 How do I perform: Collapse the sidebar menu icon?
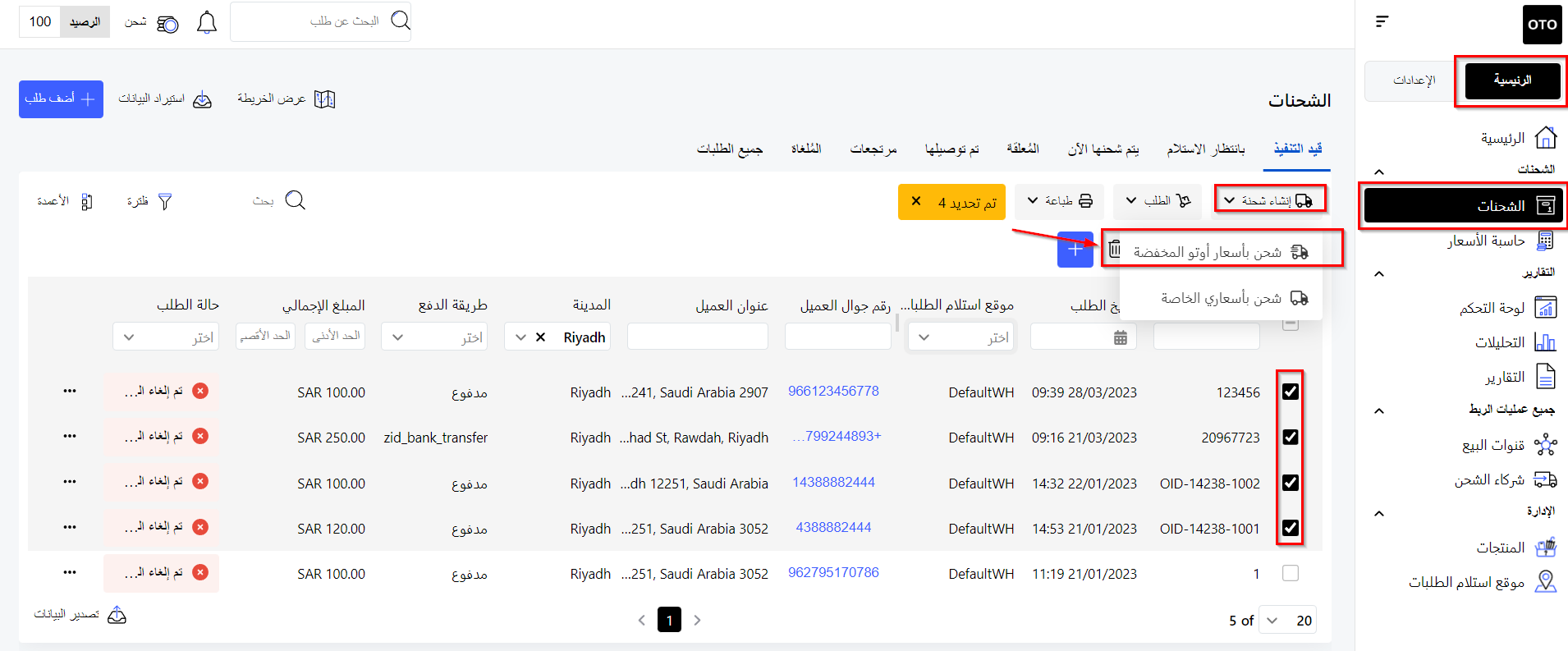[x=1382, y=21]
